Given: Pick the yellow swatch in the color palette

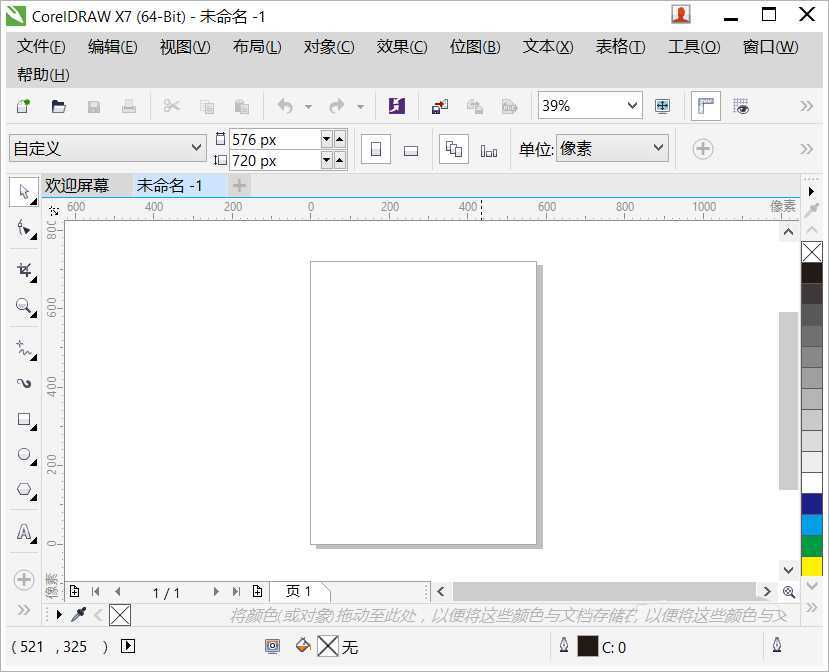Looking at the screenshot, I should tap(811, 567).
